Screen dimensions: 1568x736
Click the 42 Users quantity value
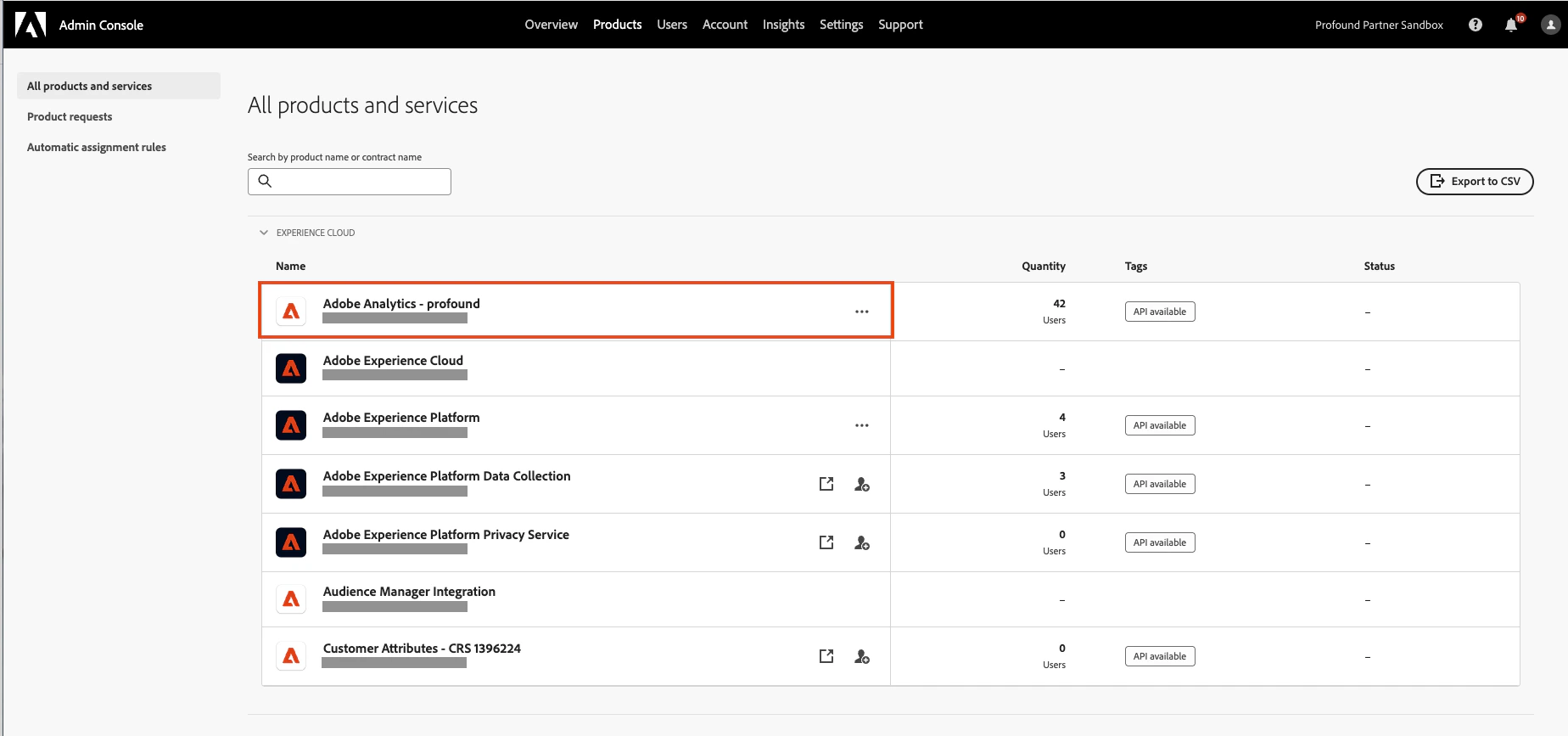pyautogui.click(x=1055, y=311)
